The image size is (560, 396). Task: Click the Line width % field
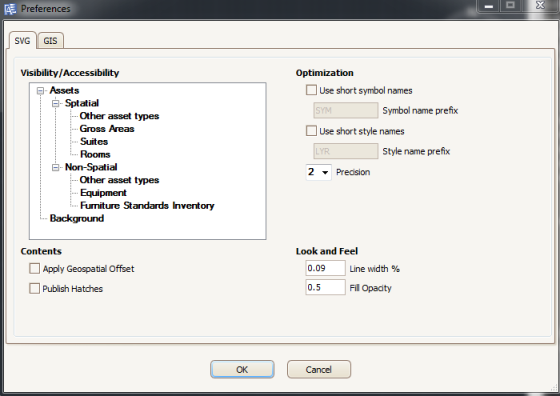325,268
